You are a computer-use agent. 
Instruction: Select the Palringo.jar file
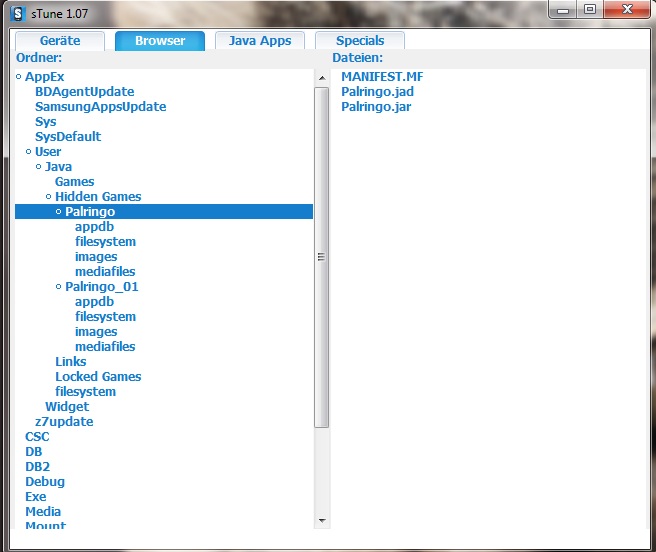(x=376, y=107)
